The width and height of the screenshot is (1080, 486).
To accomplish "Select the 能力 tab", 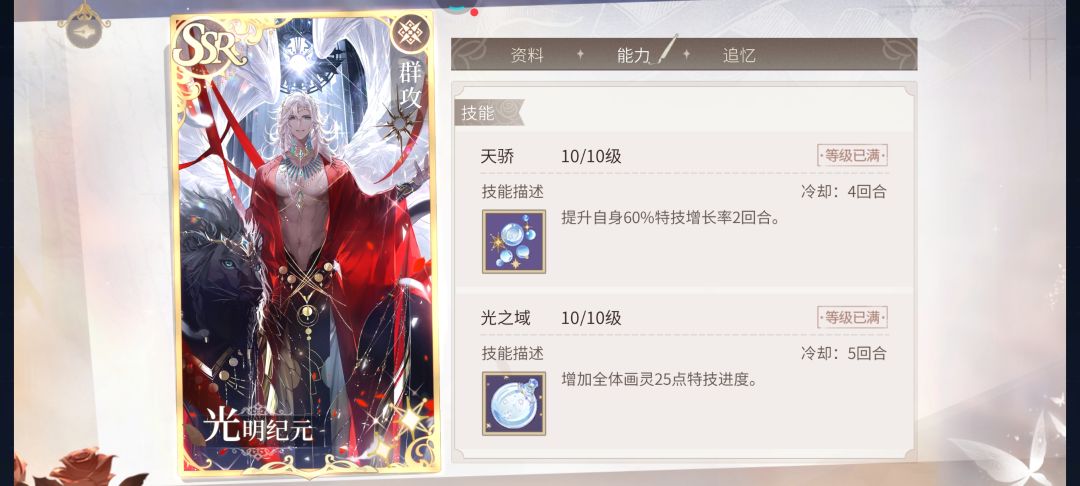I will (x=634, y=56).
